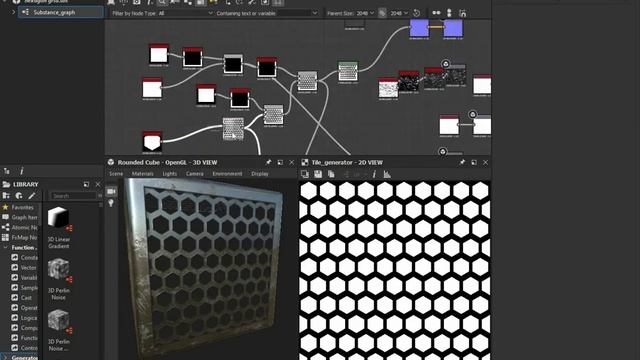Screen dimensions: 640x360
Task: Click the edit pencil icon in Library toolbar
Action: click(x=32, y=196)
